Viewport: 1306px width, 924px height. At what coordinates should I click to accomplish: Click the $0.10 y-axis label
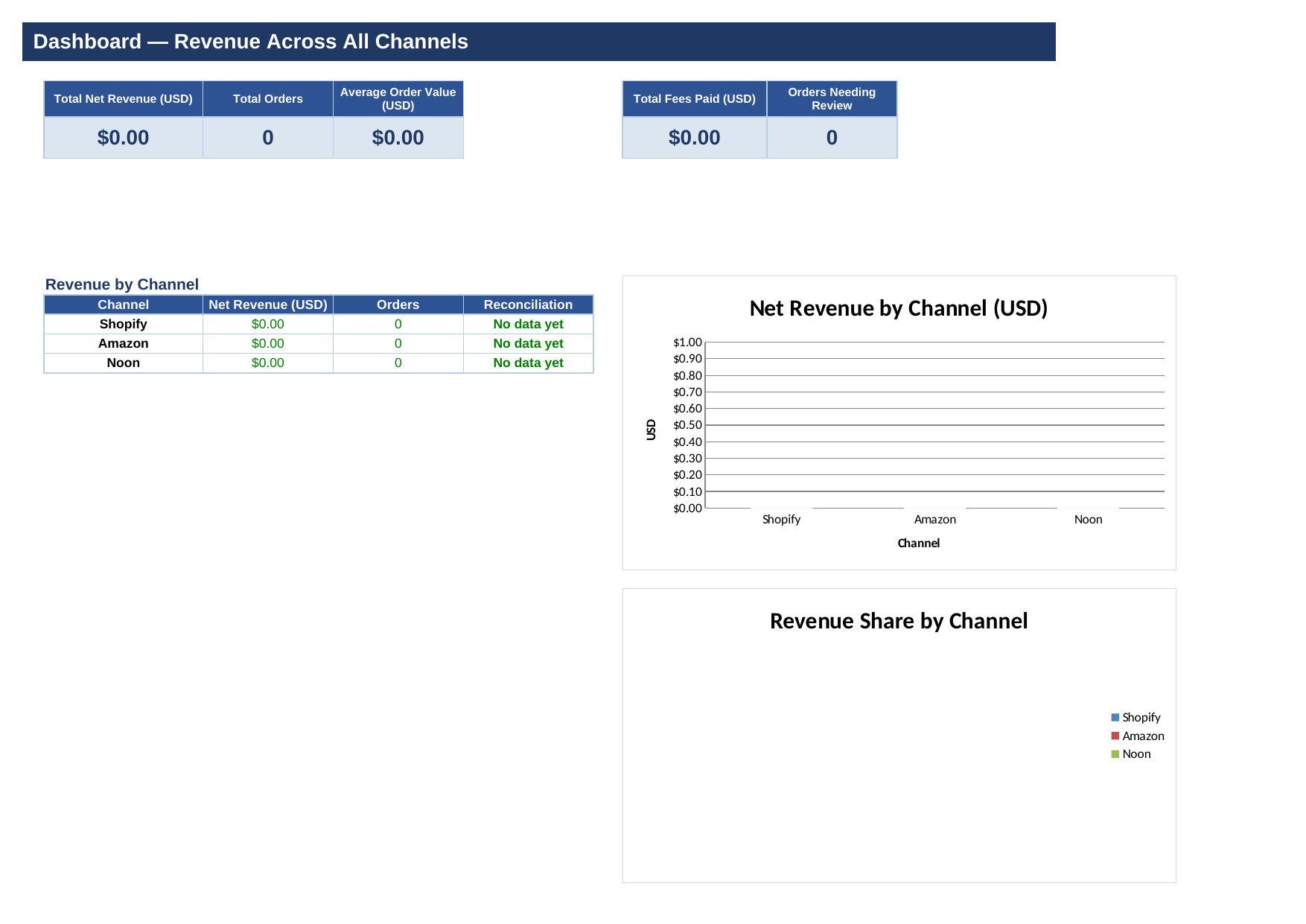click(687, 492)
